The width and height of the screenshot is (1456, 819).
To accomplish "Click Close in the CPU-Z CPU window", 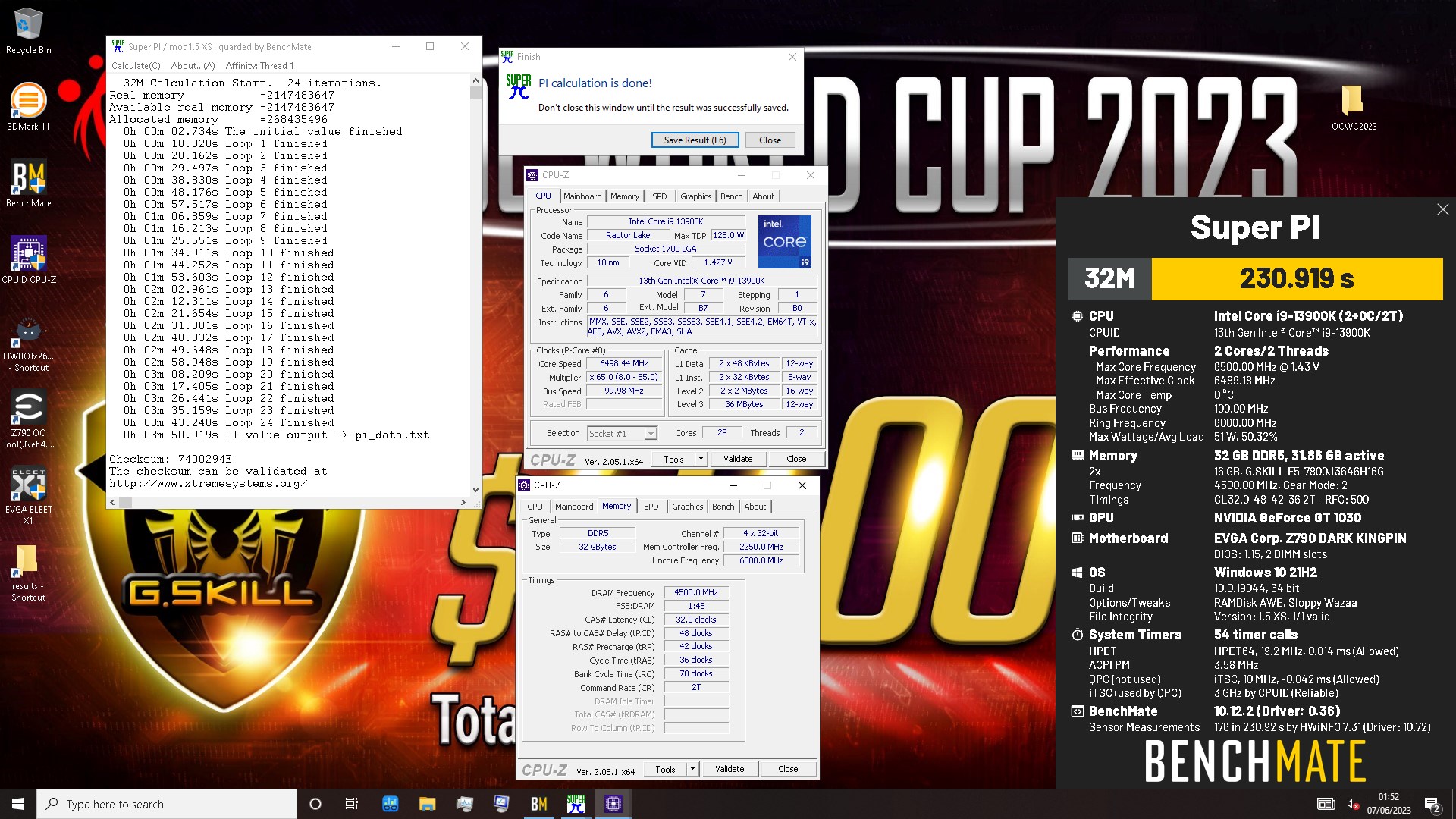I will [796, 459].
